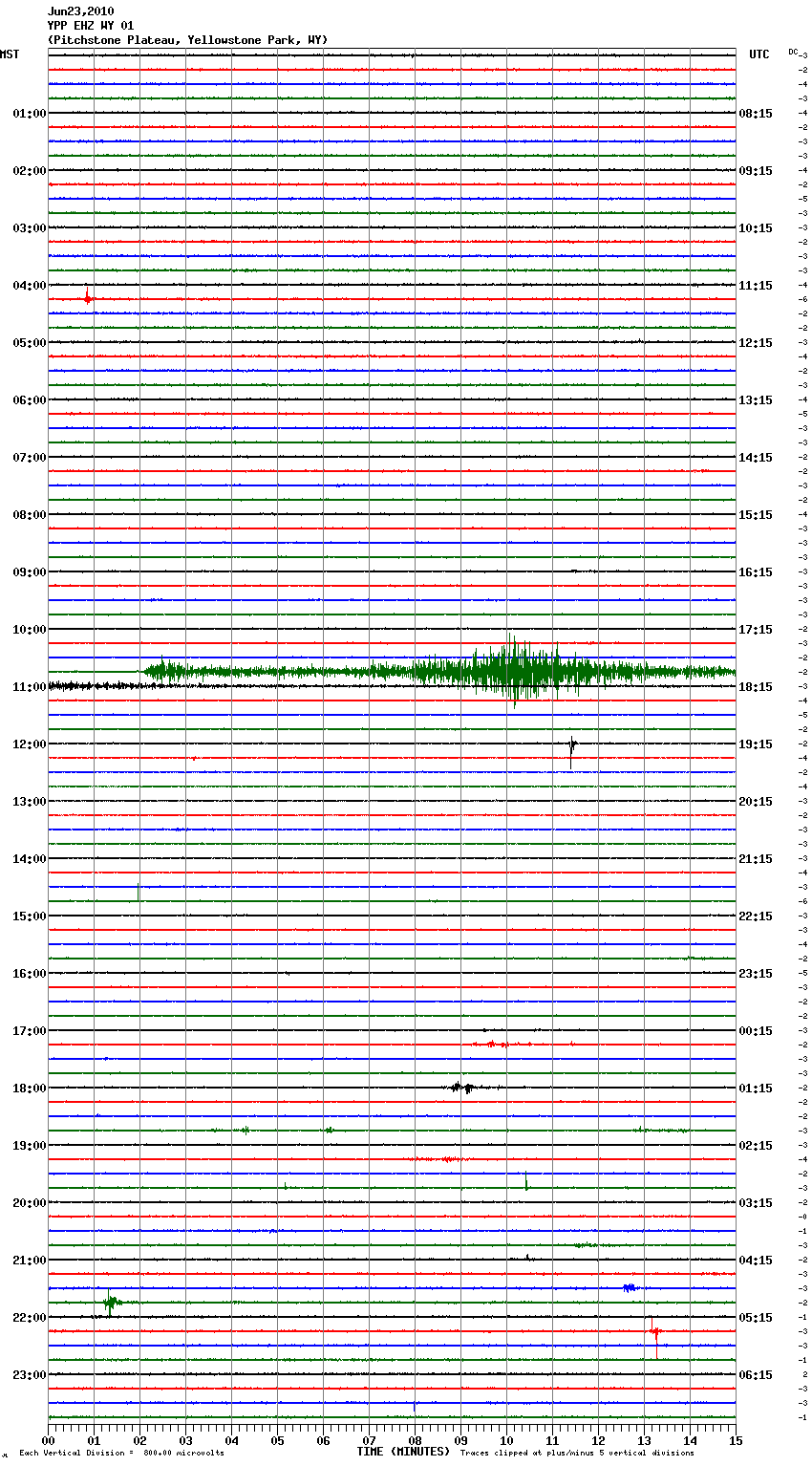Select the '13:00' MST hour label
Screen dimensions: 812x1466
[30, 802]
